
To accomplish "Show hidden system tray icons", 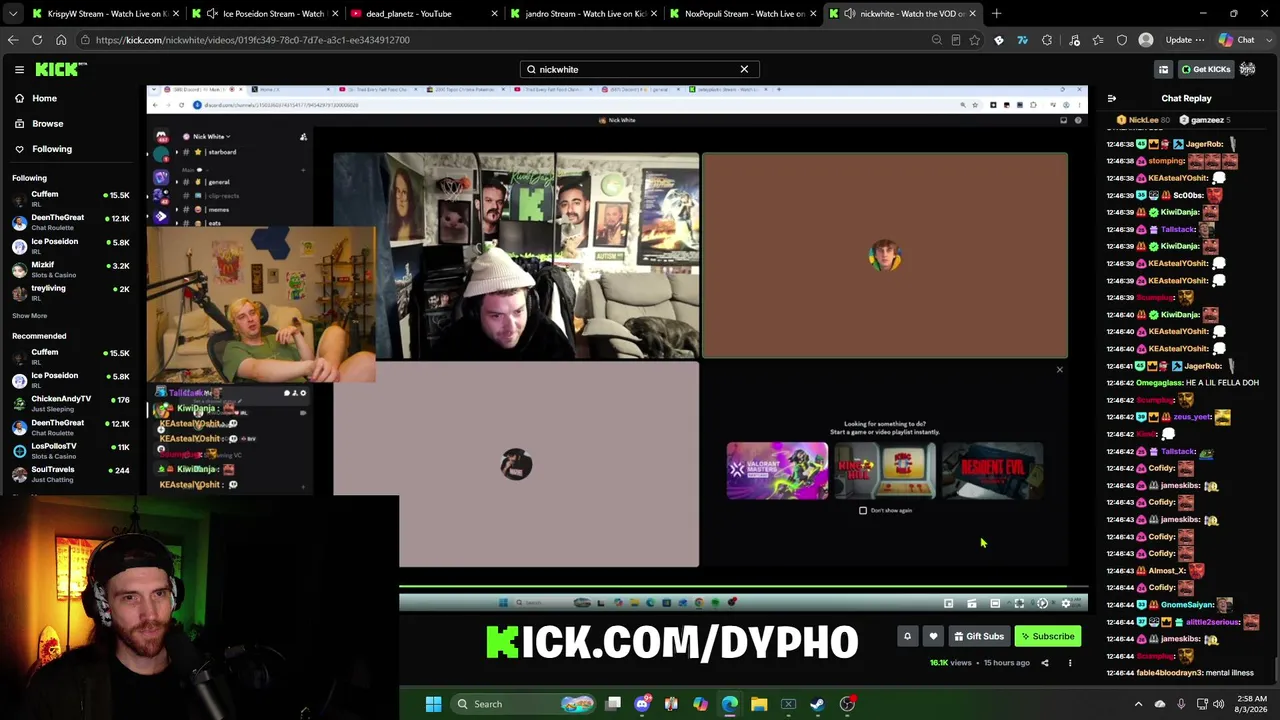I will [x=1138, y=704].
